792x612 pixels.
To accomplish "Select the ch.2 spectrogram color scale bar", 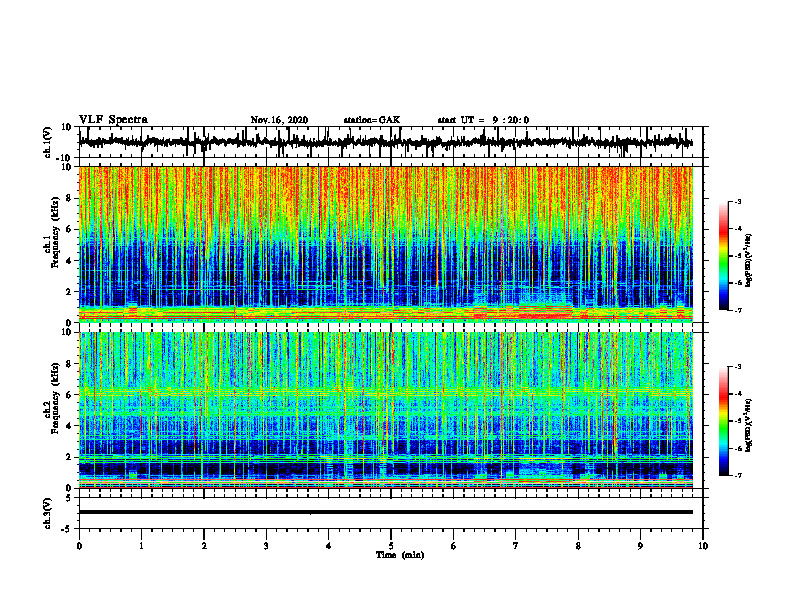I will tap(724, 421).
